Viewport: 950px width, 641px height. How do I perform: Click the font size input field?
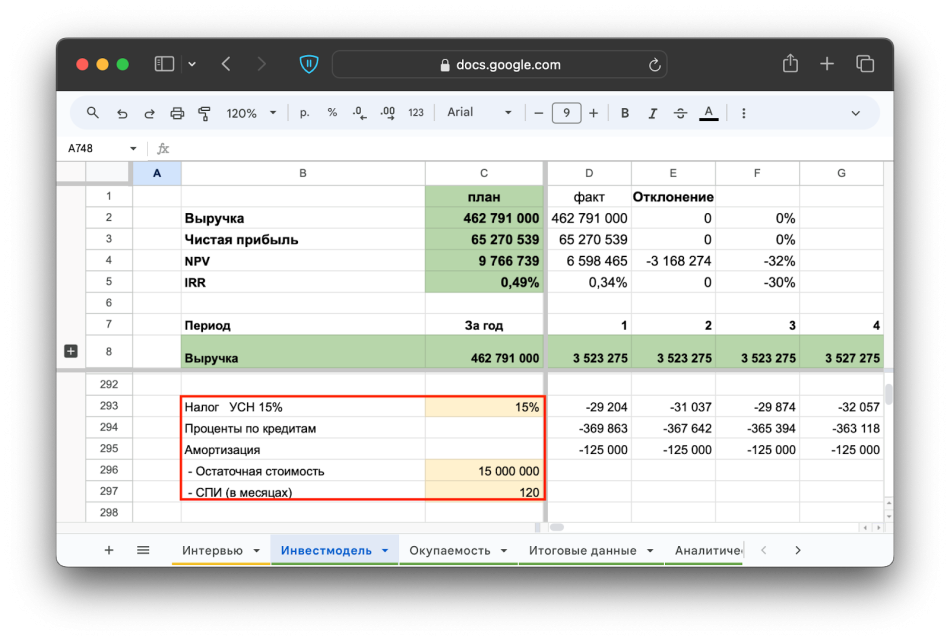(566, 113)
